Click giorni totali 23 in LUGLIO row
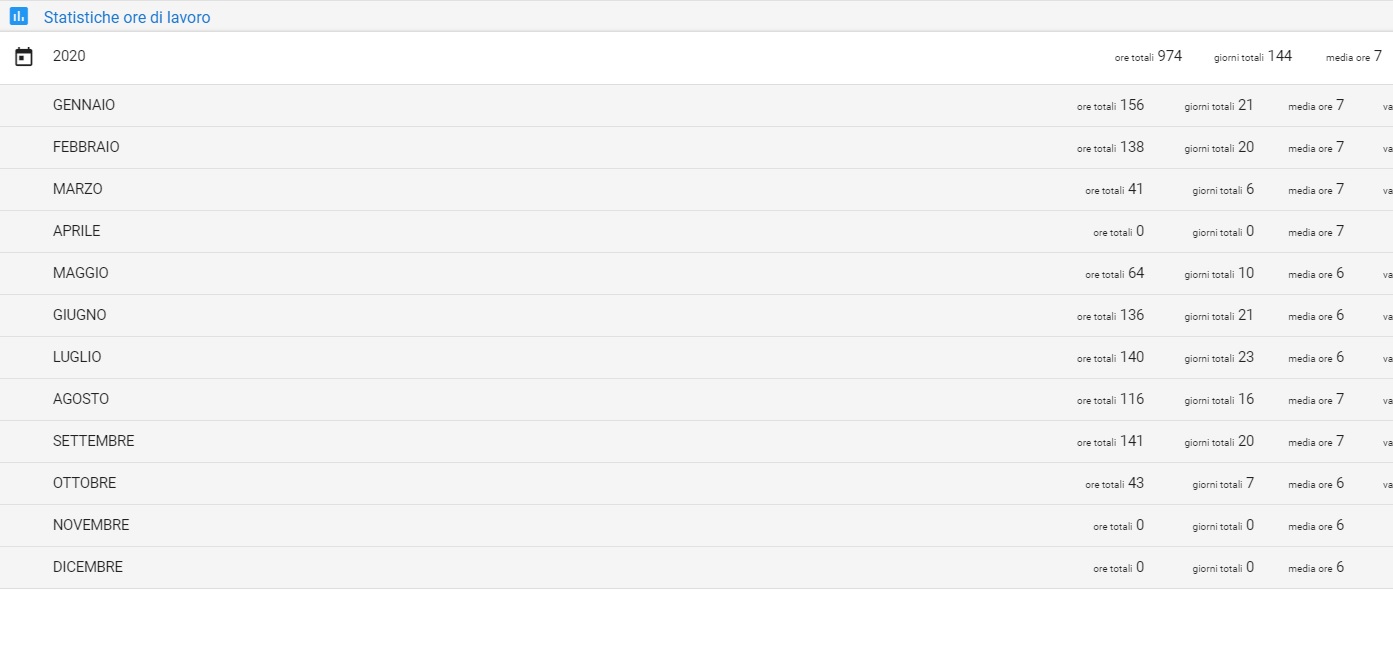1393x648 pixels. tap(1245, 357)
